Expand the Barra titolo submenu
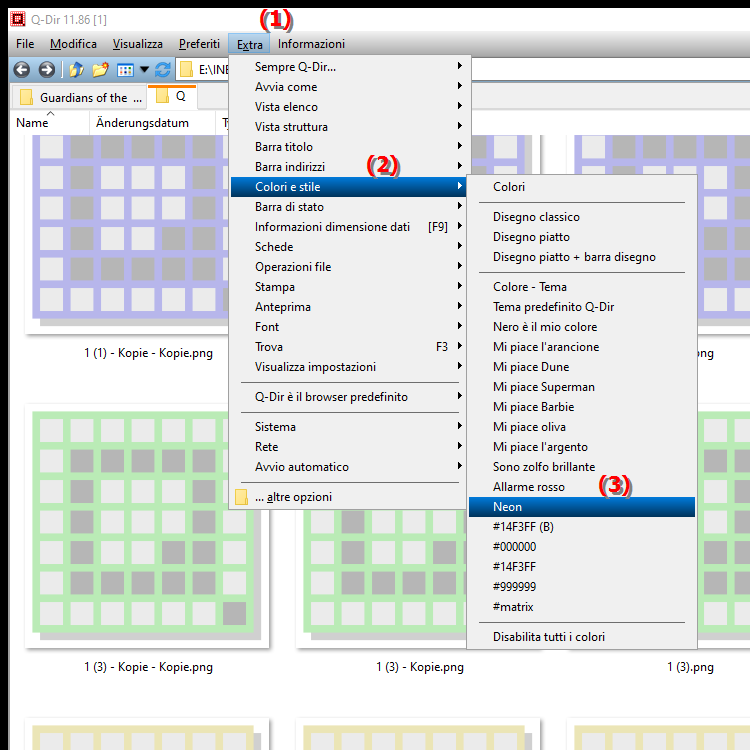 pos(349,147)
